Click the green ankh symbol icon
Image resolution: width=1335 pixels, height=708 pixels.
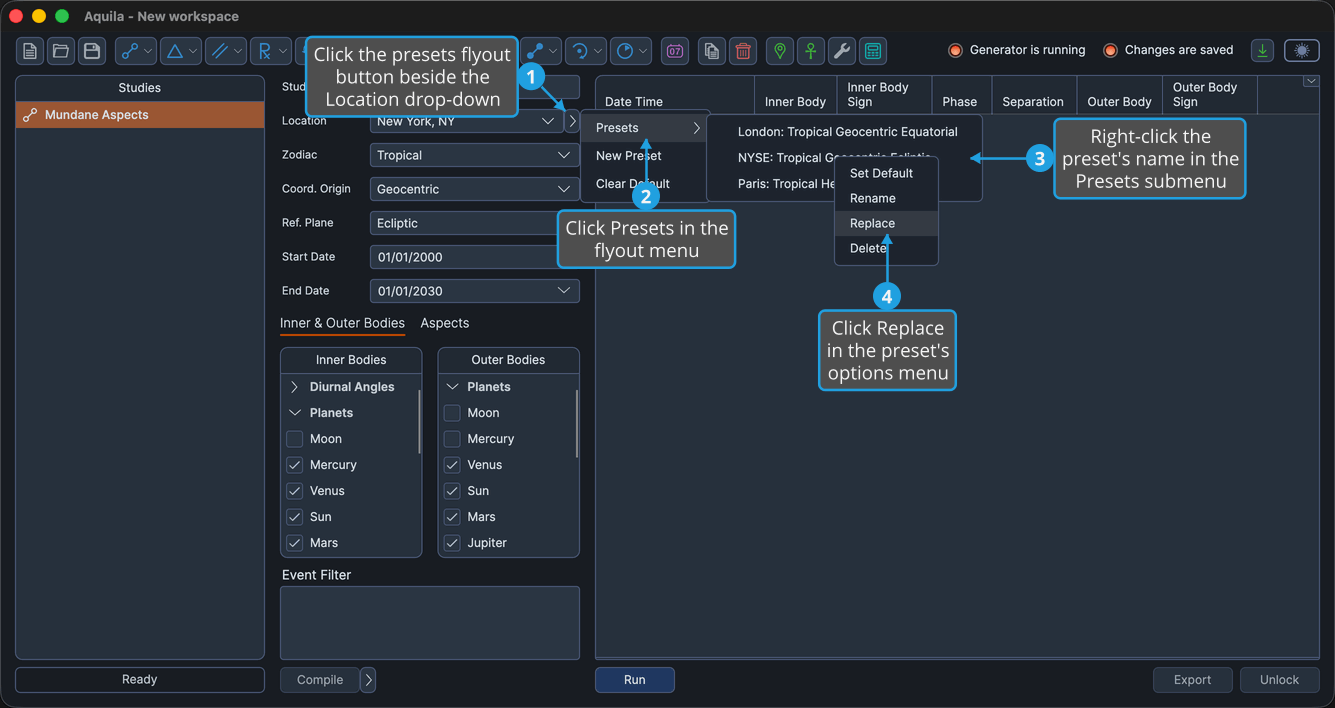(811, 51)
